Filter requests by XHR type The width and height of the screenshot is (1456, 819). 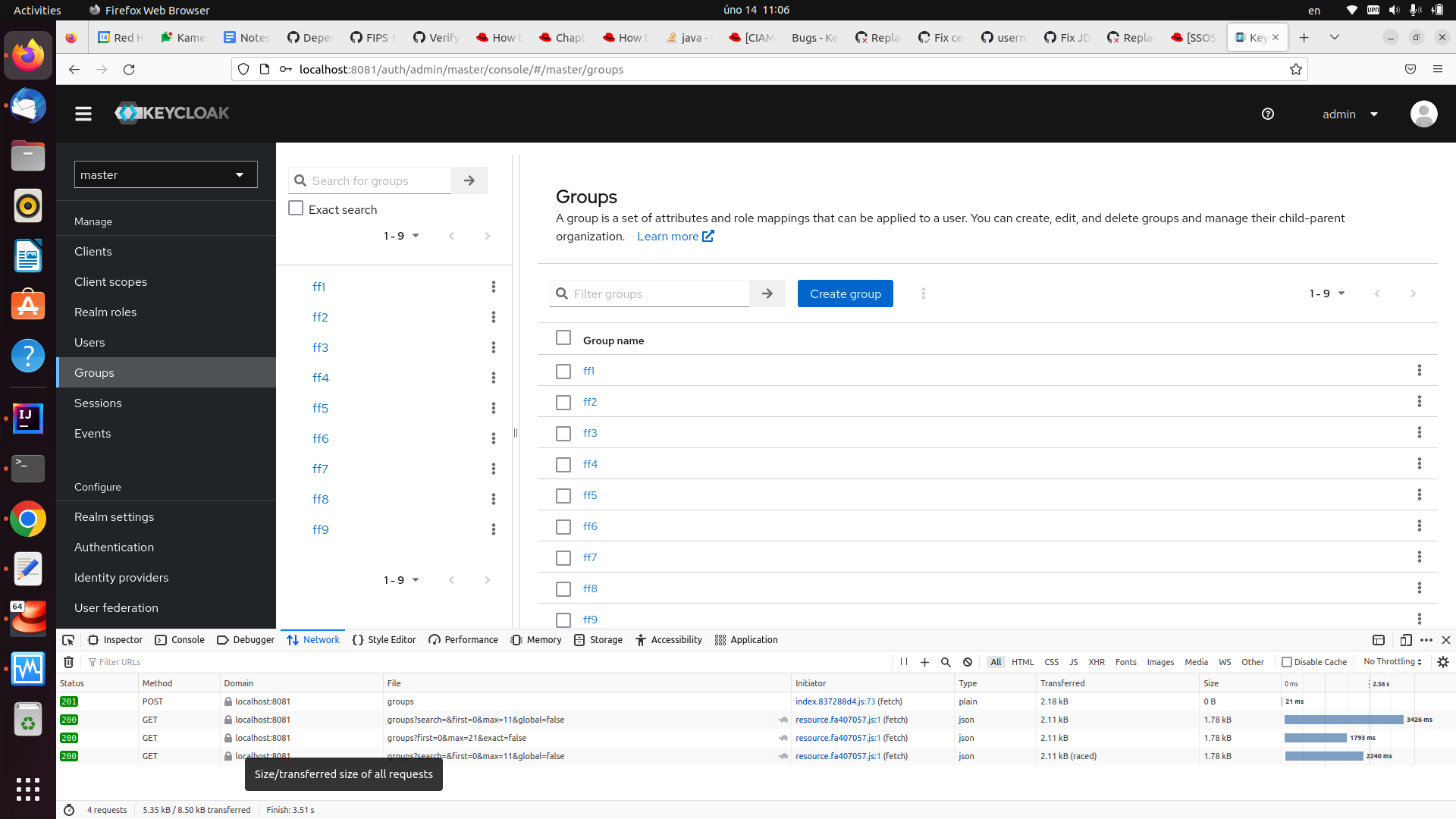click(x=1097, y=662)
